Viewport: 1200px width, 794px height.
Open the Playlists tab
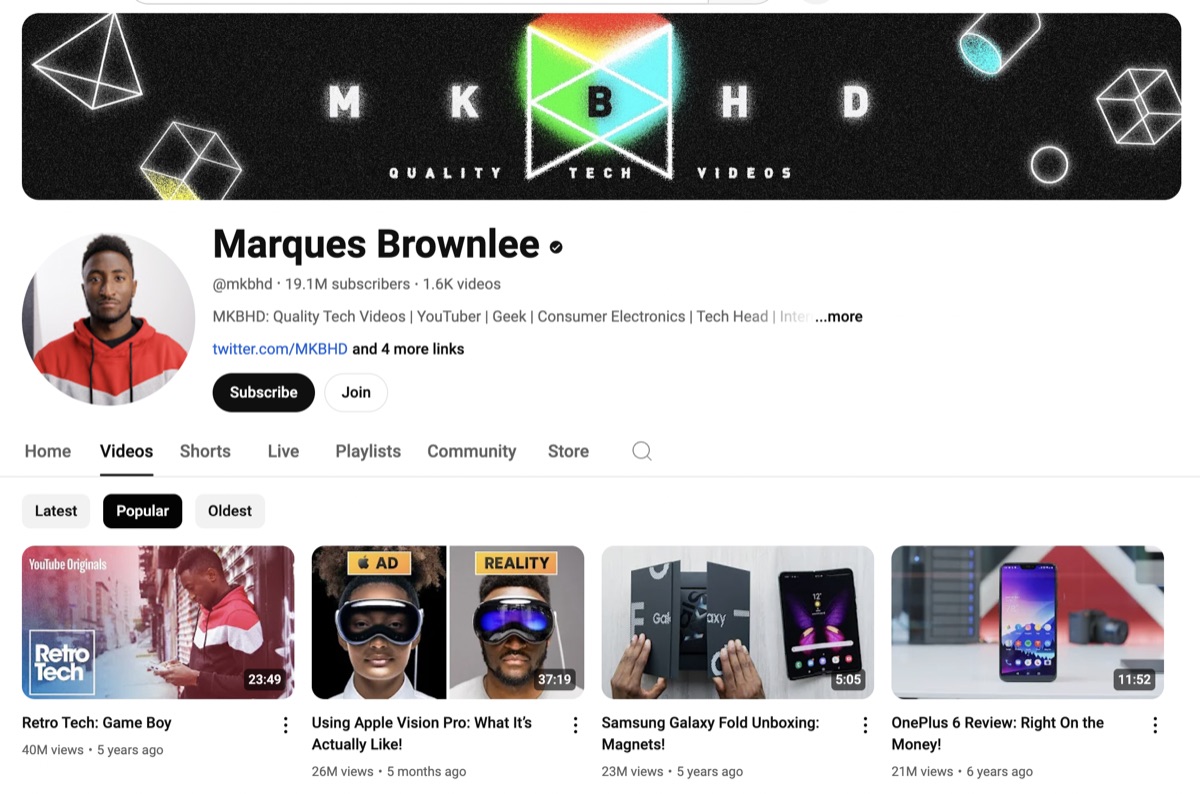[368, 451]
